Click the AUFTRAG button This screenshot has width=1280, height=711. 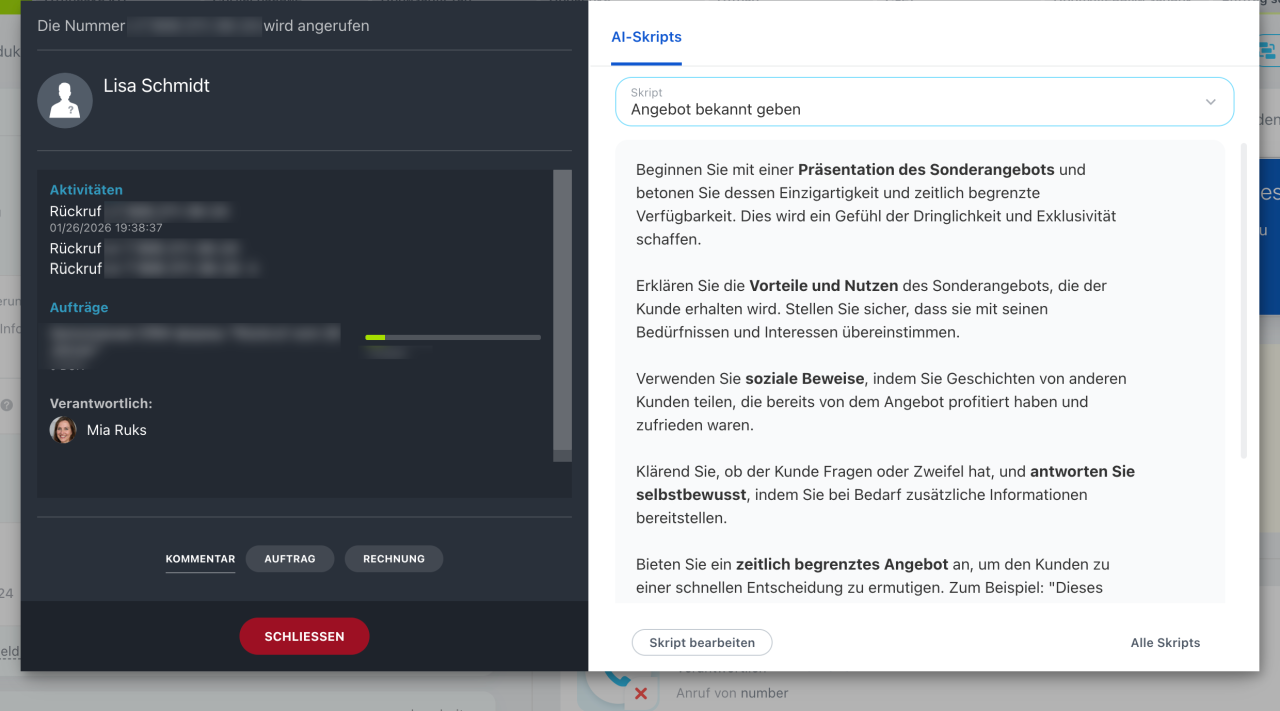point(290,559)
